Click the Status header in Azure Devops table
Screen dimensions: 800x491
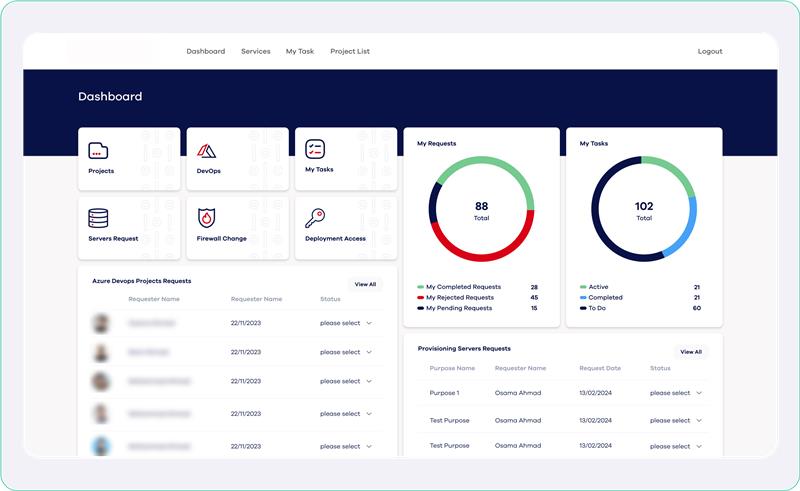point(330,299)
